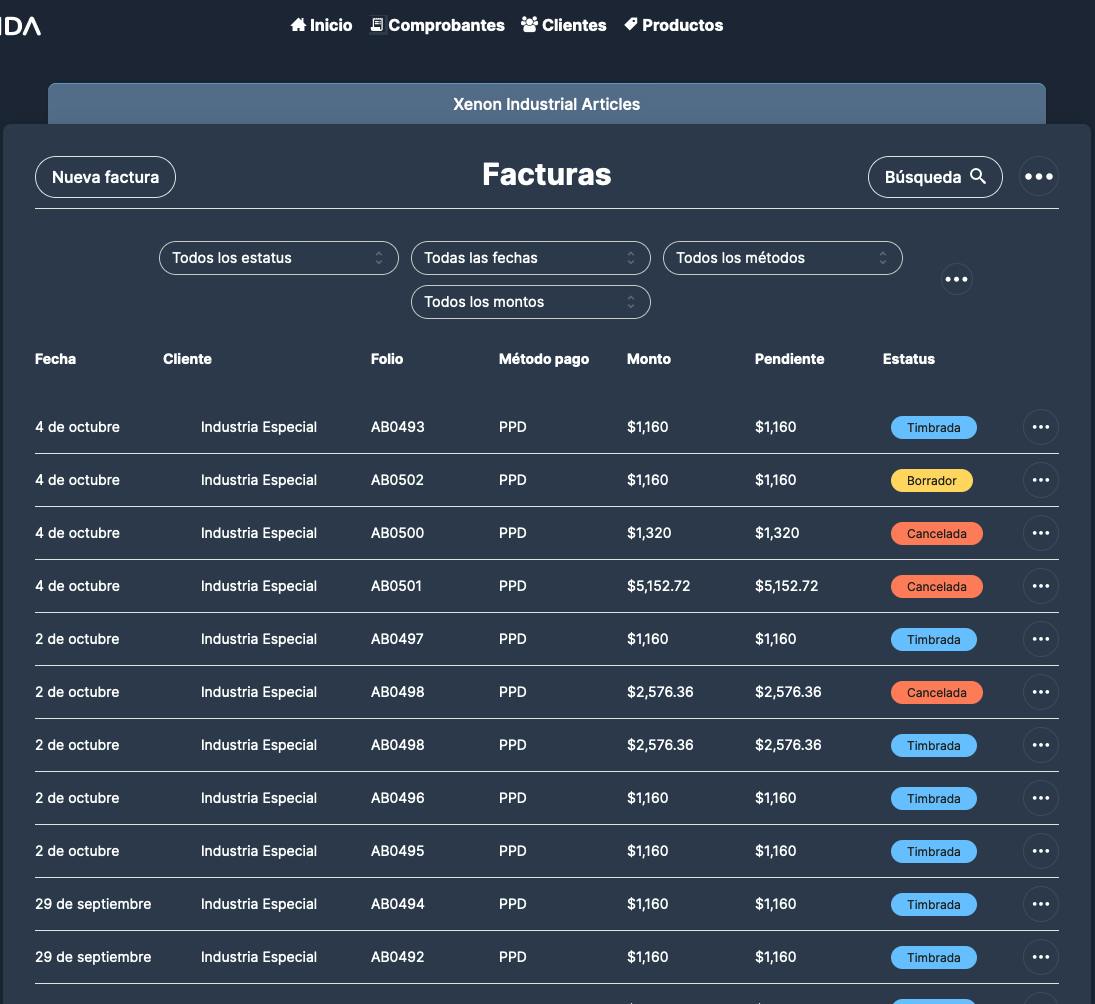Open more filters ellipsis beside the filter dropdowns
Viewport: 1095px width, 1004px height.
coord(956,279)
